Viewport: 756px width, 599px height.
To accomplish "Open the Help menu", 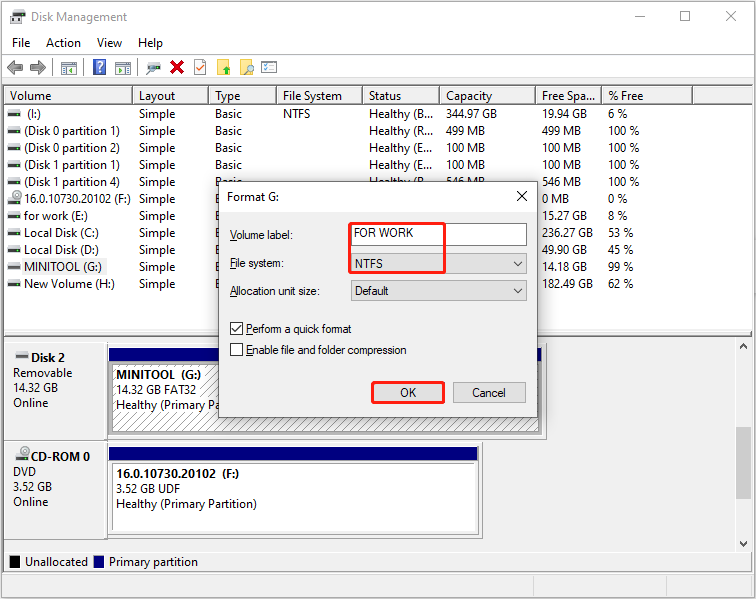I will pos(150,43).
